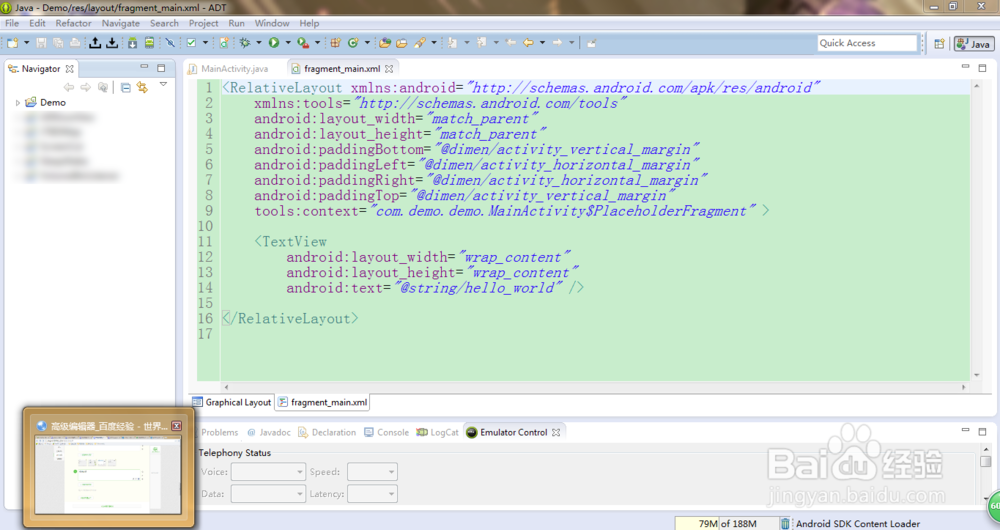1000x530 pixels.
Task: Open the Declaration view tab
Action: [x=327, y=432]
